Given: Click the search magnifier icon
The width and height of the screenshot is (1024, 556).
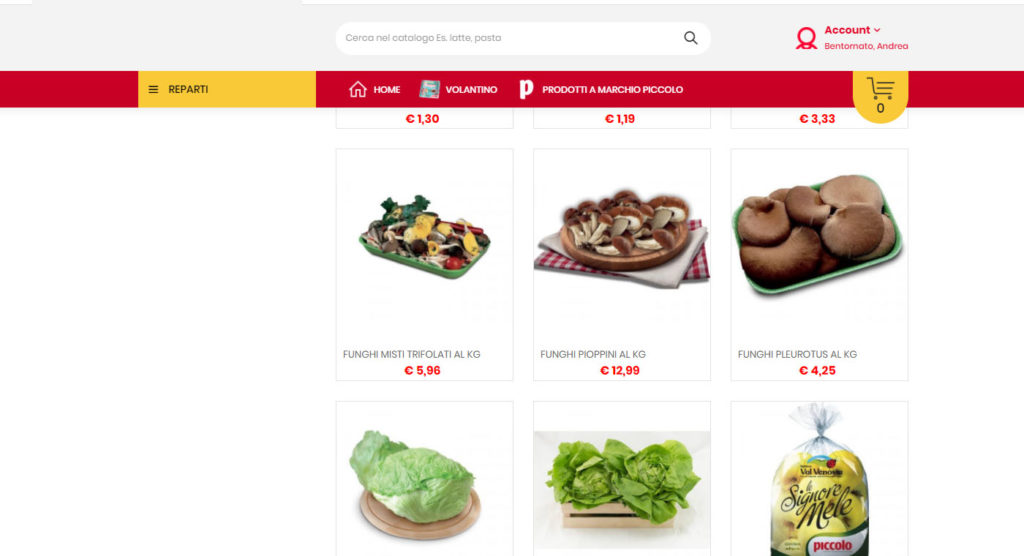Looking at the screenshot, I should (690, 38).
